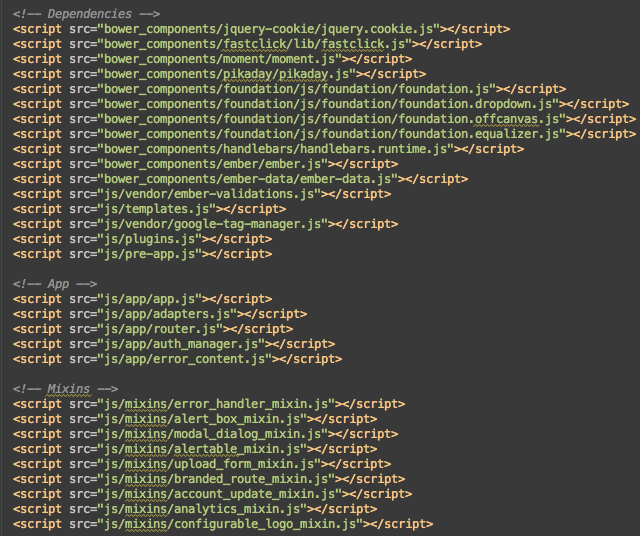The width and height of the screenshot is (640, 536).
Task: Click the analytics_mixin.js line
Action: [x=195, y=509]
